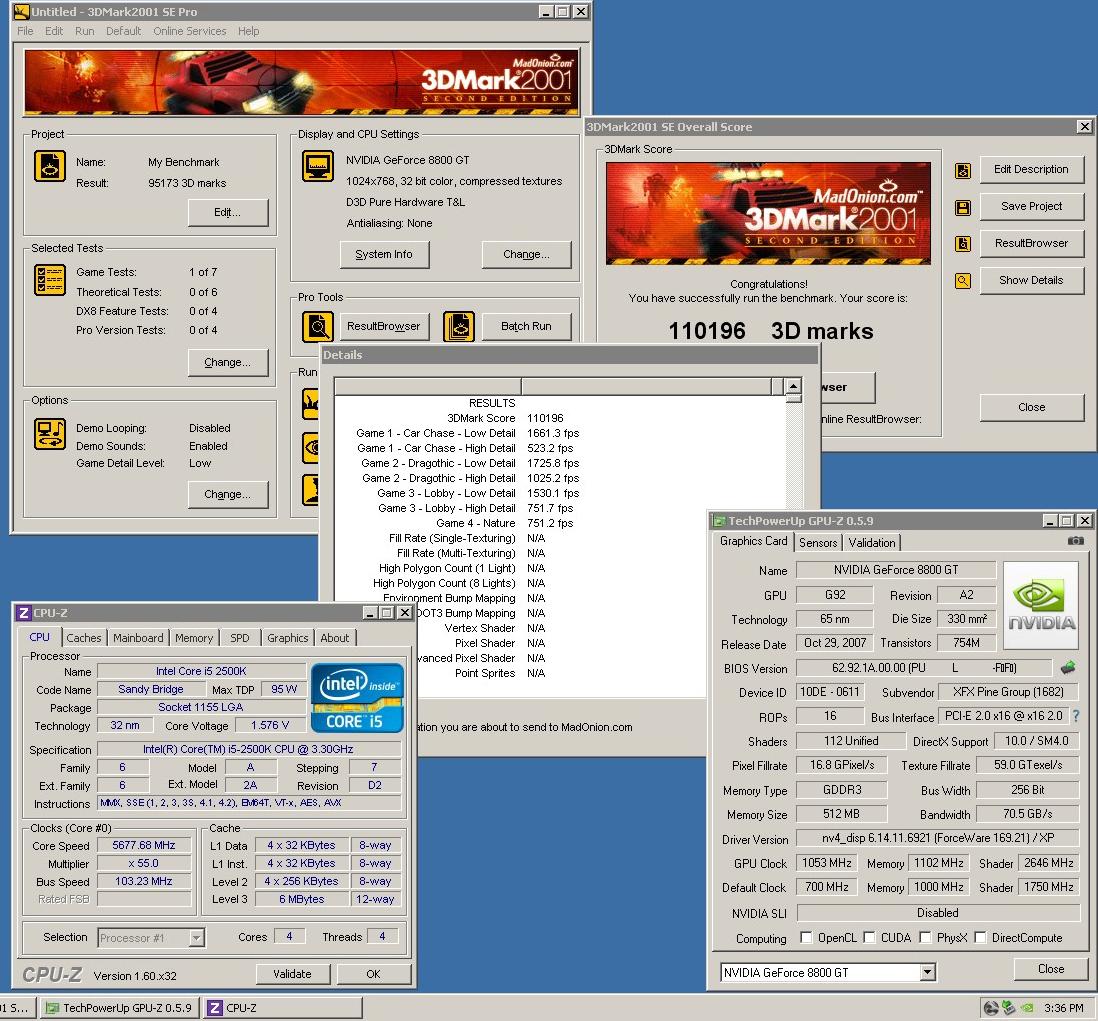The width and height of the screenshot is (1098, 1021).
Task: Open the Default menu in 3DMark2001
Action: (x=123, y=31)
